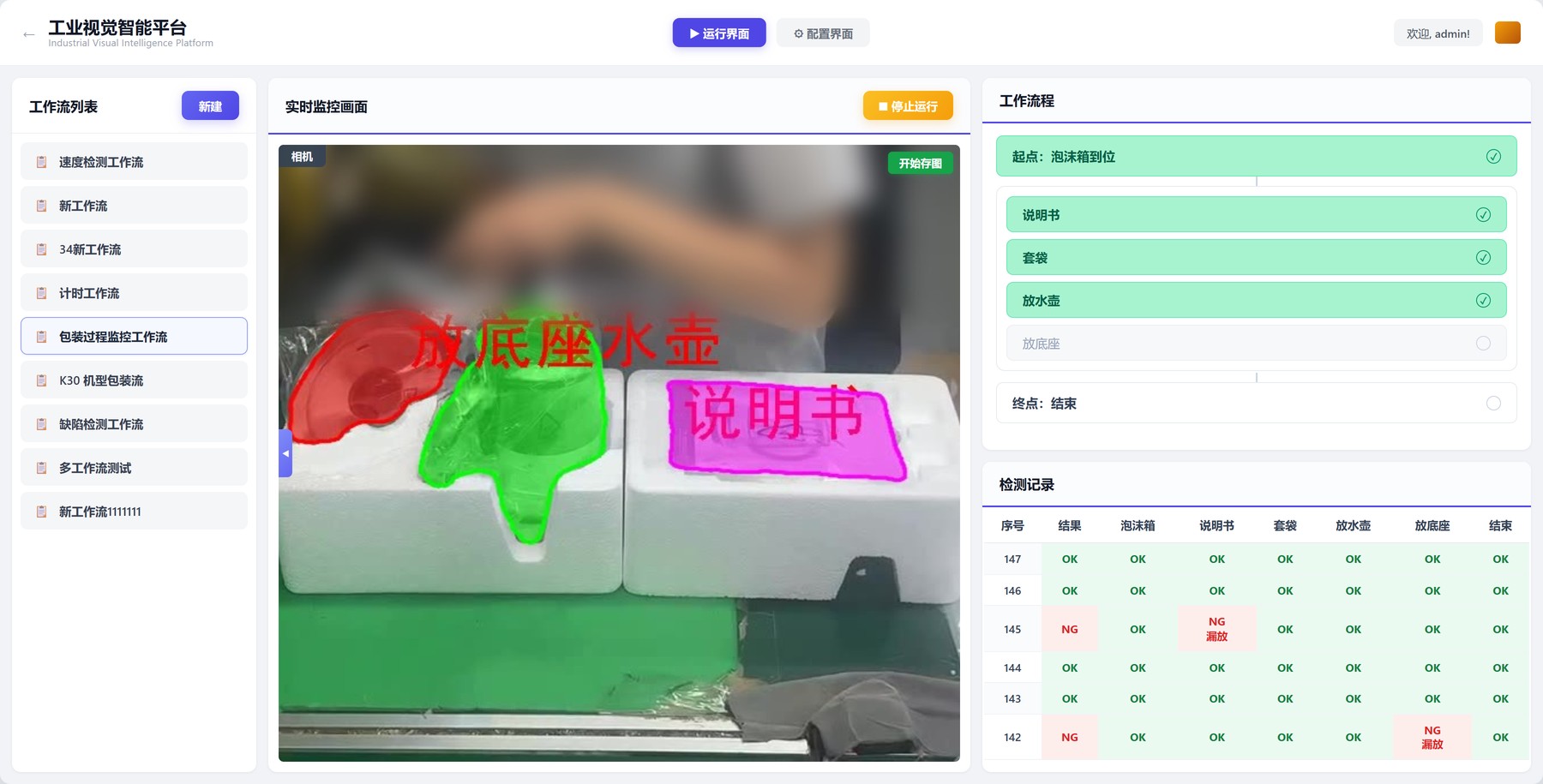
Task: Click 工业视觉智能平台 title
Action: tap(117, 27)
